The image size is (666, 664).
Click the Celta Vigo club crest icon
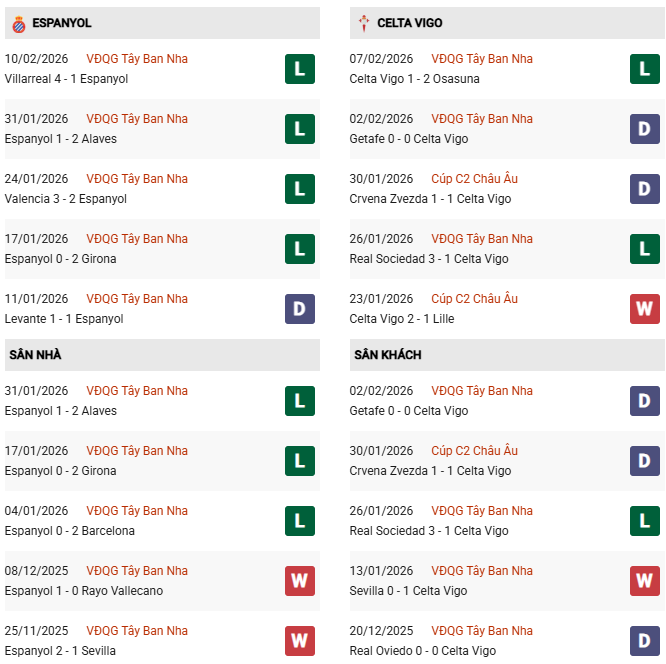(x=362, y=23)
